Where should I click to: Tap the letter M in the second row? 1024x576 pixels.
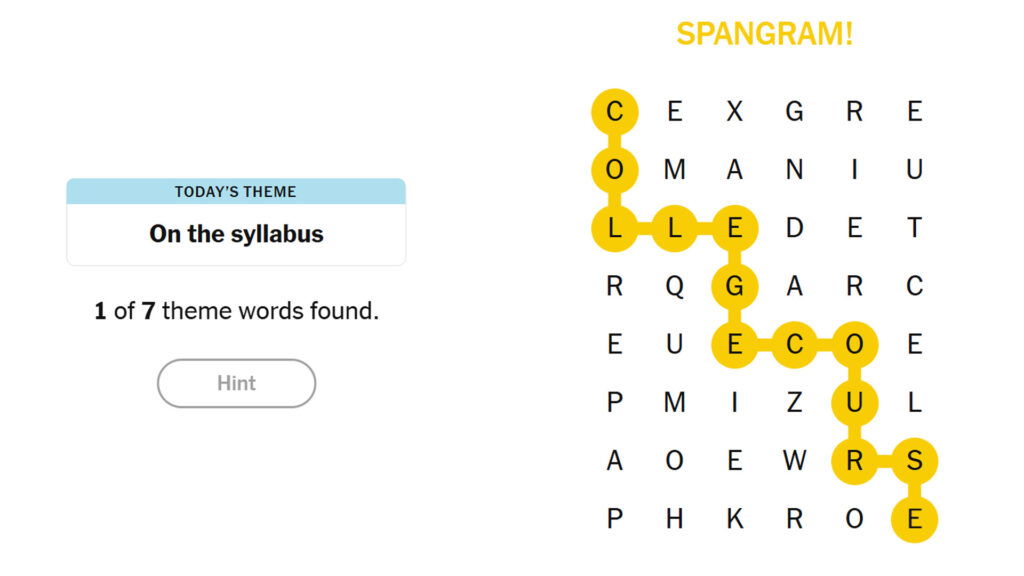[x=675, y=170]
